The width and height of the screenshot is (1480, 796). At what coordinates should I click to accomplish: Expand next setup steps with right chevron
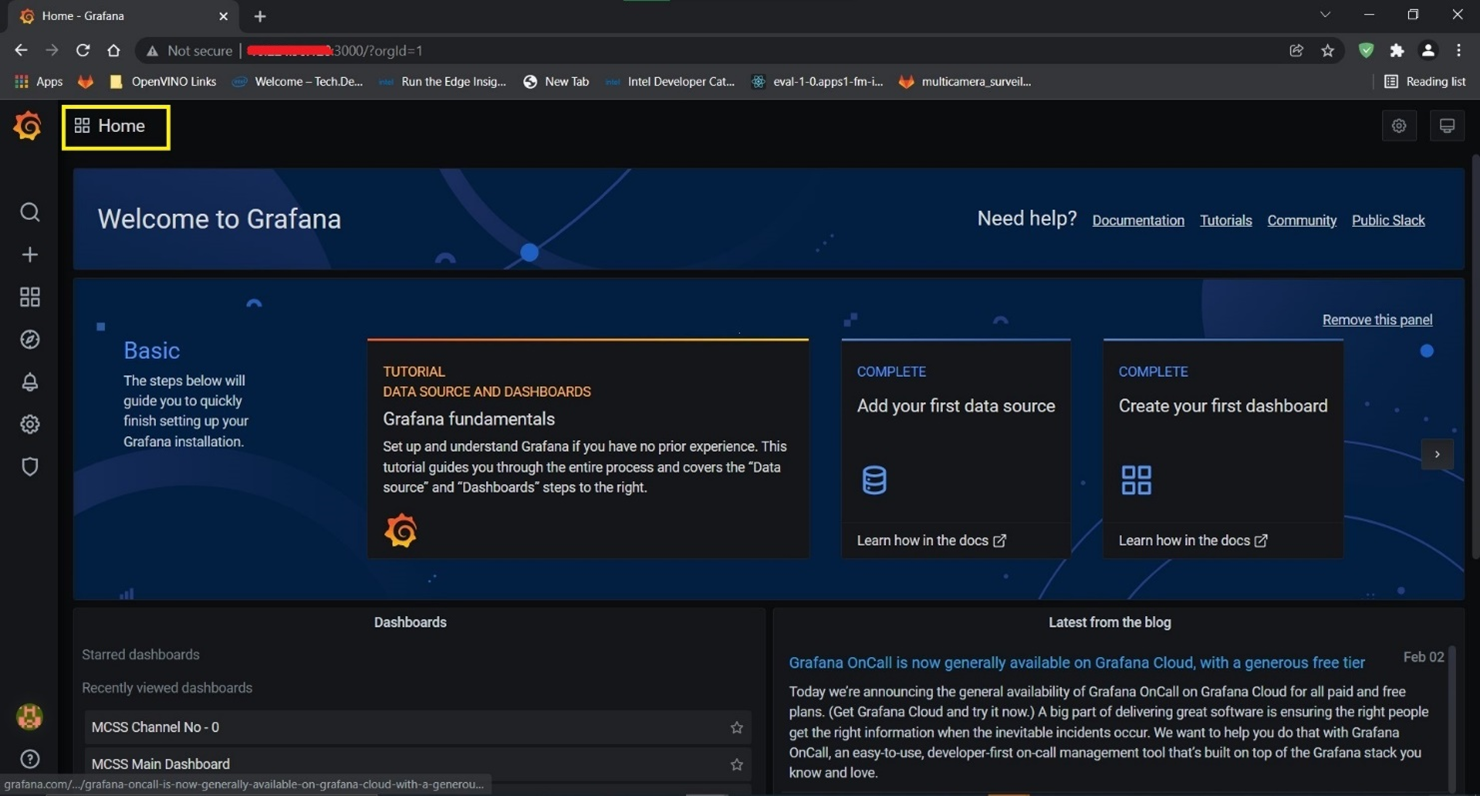pyautogui.click(x=1437, y=454)
